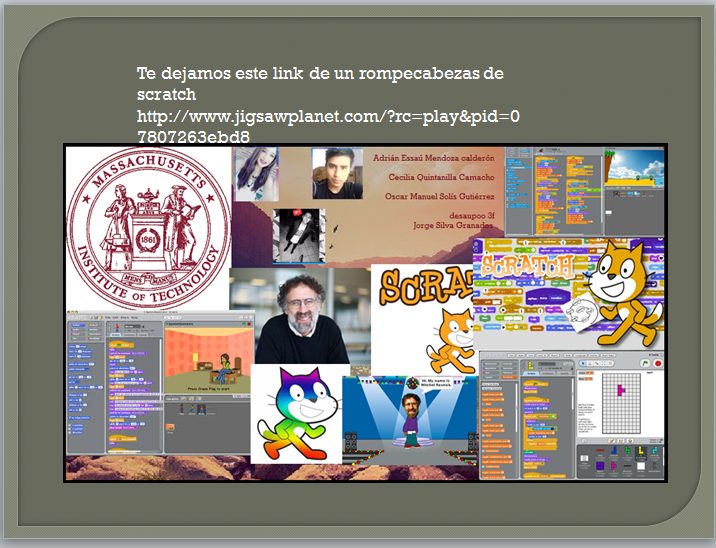This screenshot has height=548, width=716.
Task: Click the name 'Oscar Manuel Solís Gutiérrez'
Action: coord(439,196)
